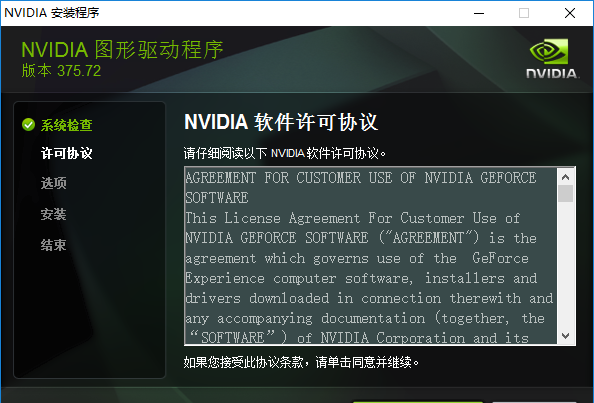The height and width of the screenshot is (403, 594).
Task: Minimize the NVIDIA 安装程序 window
Action: pyautogui.click(x=479, y=13)
